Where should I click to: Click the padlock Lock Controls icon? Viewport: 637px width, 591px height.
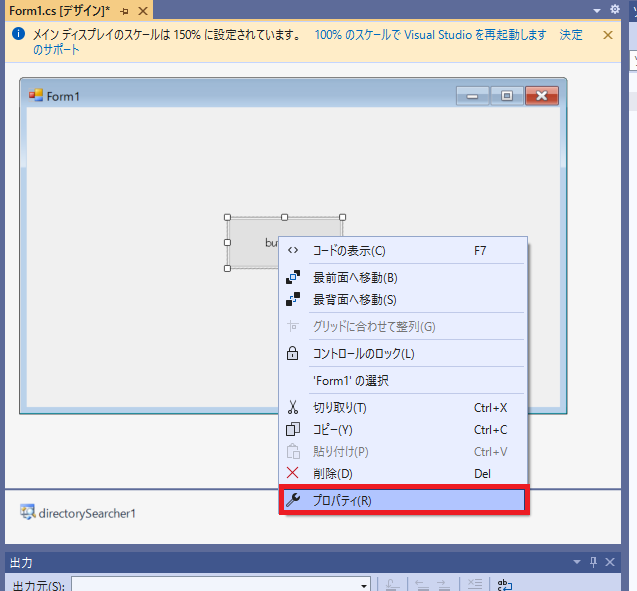point(292,353)
